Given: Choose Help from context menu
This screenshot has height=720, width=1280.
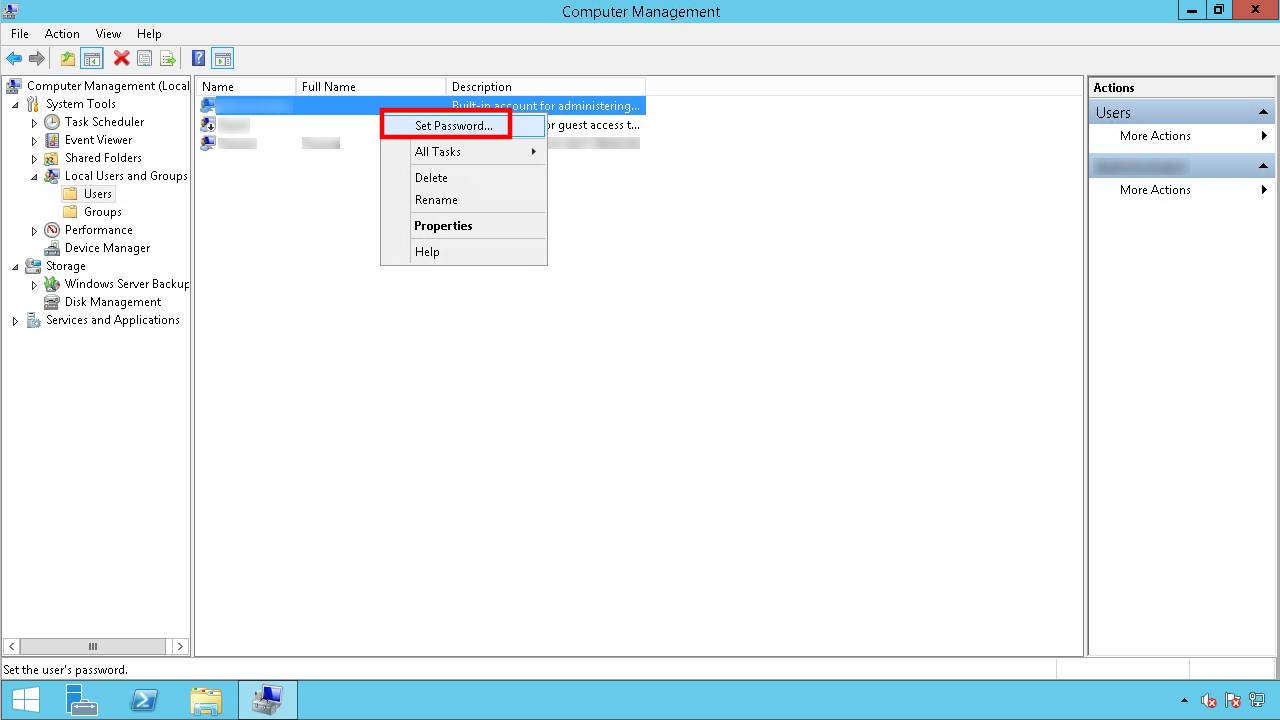Looking at the screenshot, I should click(464, 252).
